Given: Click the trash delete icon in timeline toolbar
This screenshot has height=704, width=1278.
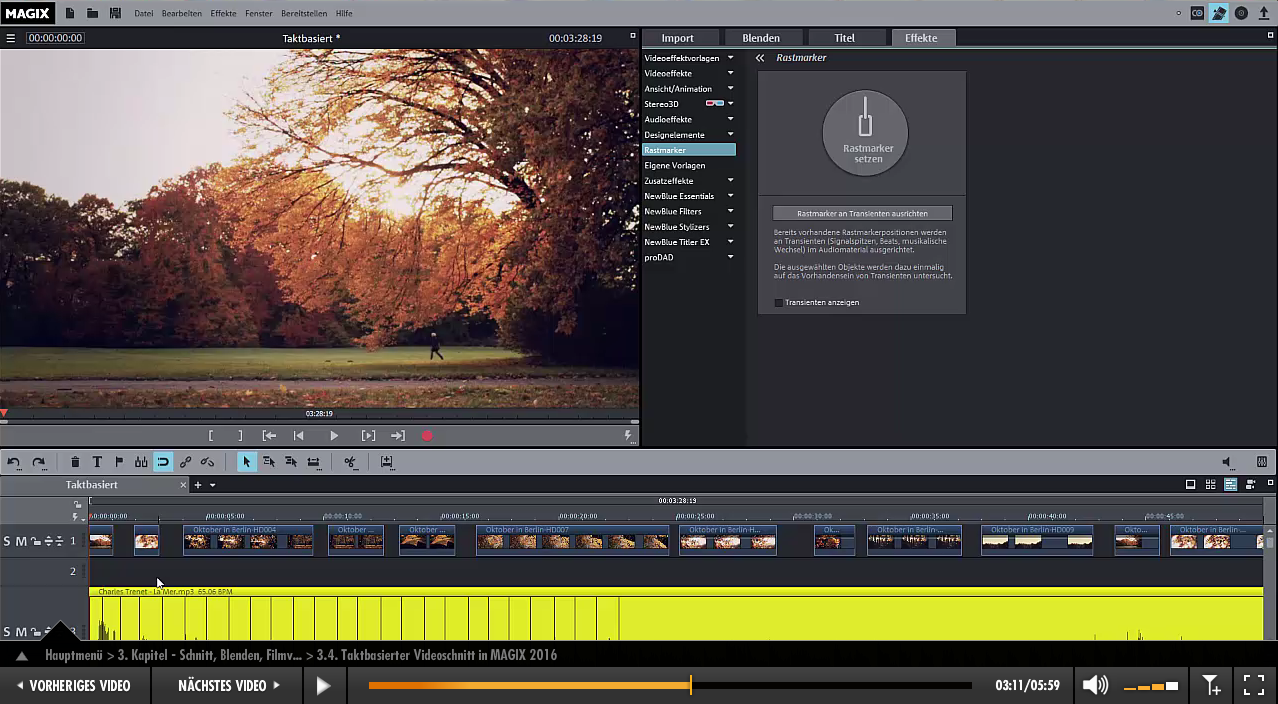Looking at the screenshot, I should [x=75, y=462].
